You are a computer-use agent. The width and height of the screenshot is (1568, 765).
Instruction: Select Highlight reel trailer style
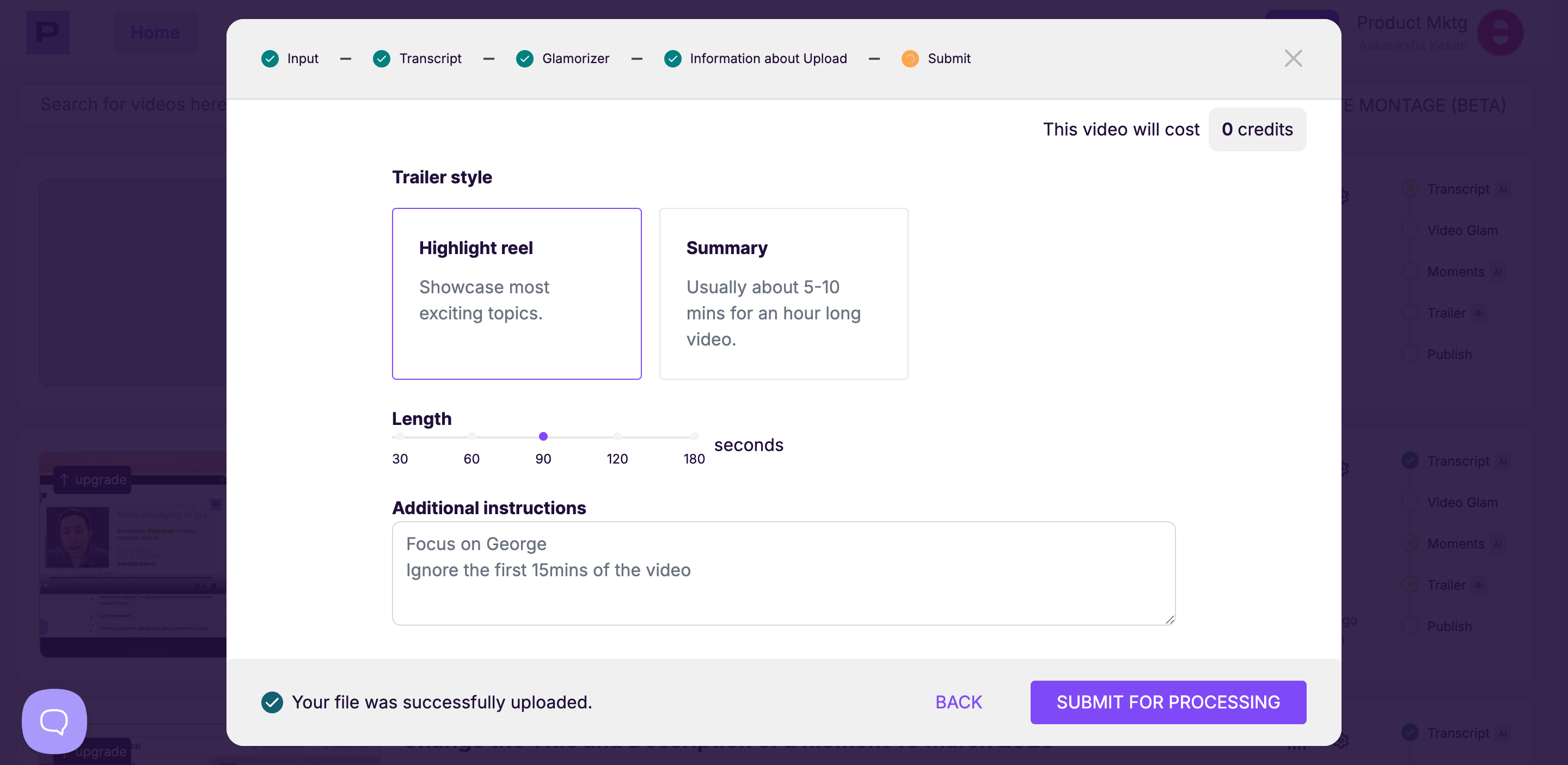coord(516,294)
